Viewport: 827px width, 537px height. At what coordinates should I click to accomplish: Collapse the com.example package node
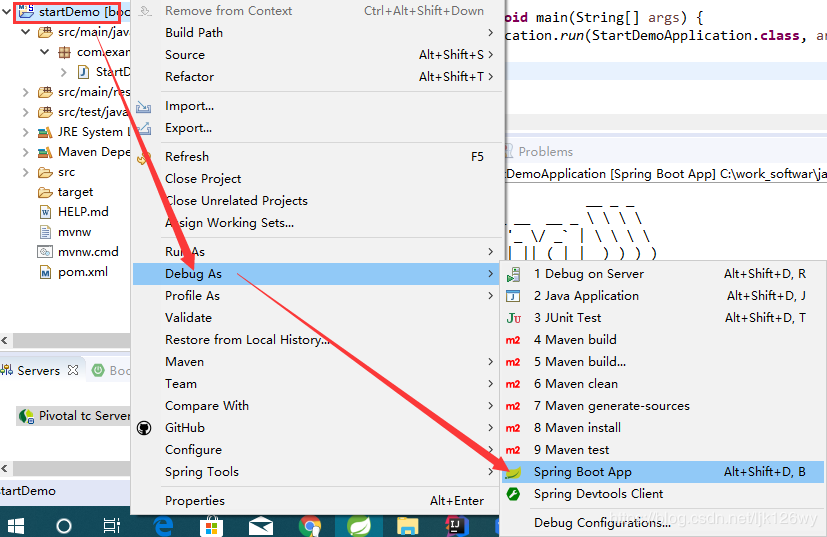tap(45, 52)
